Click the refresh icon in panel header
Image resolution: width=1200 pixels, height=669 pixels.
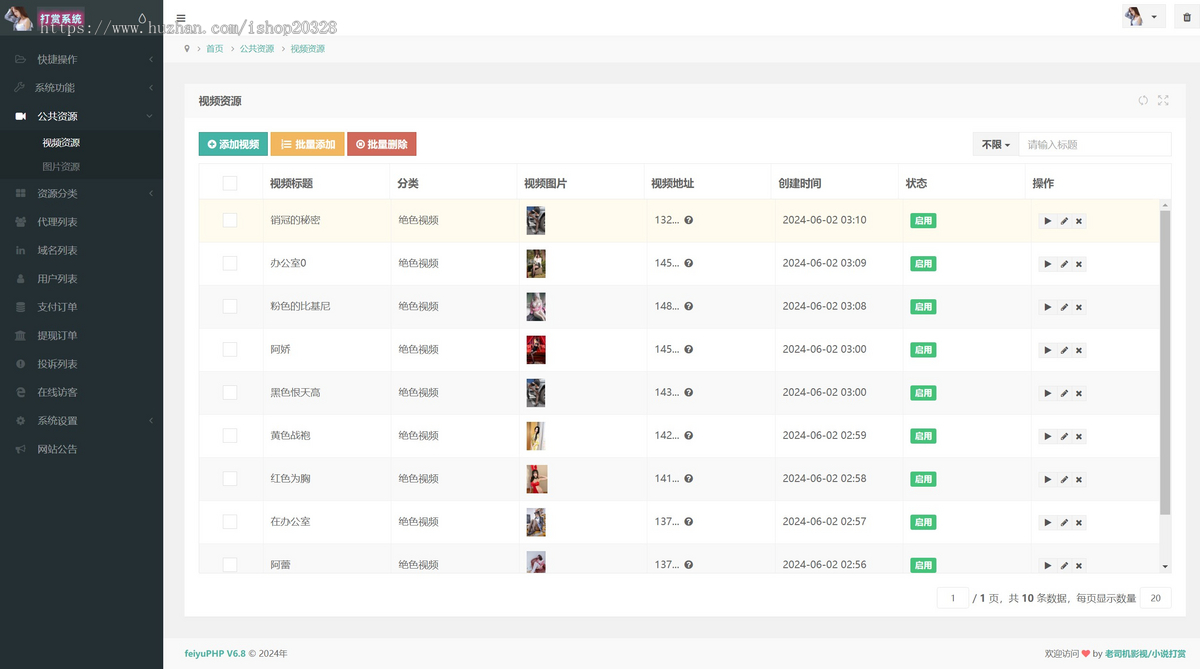[1143, 100]
